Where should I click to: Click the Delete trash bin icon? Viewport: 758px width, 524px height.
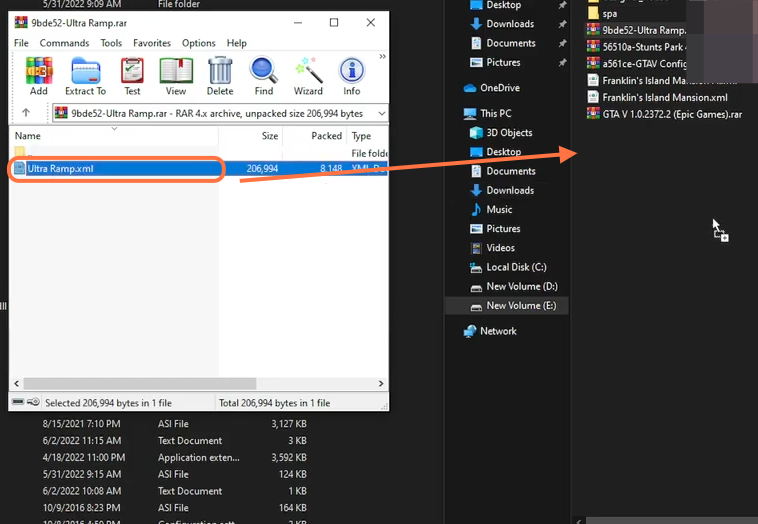(x=220, y=76)
